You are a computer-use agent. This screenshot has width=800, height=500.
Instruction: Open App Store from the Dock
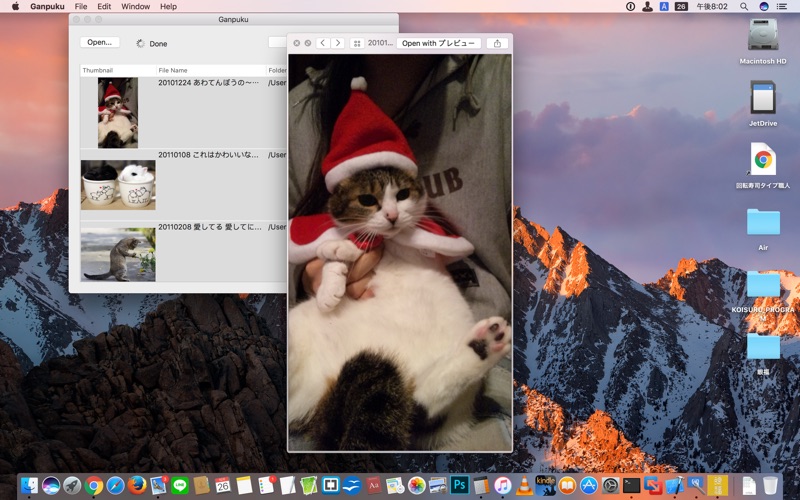point(589,485)
